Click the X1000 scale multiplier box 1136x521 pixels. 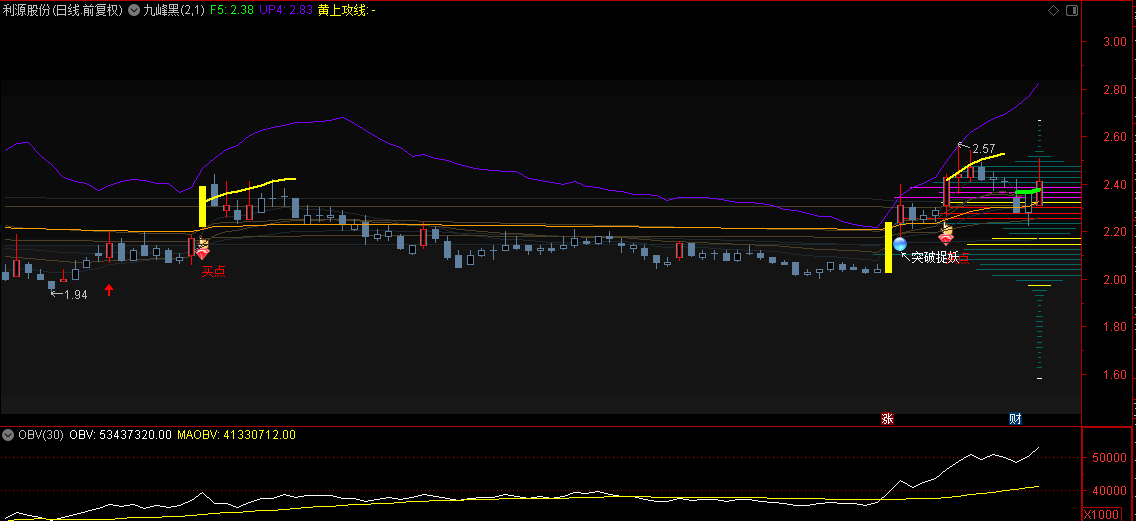coord(1101,514)
